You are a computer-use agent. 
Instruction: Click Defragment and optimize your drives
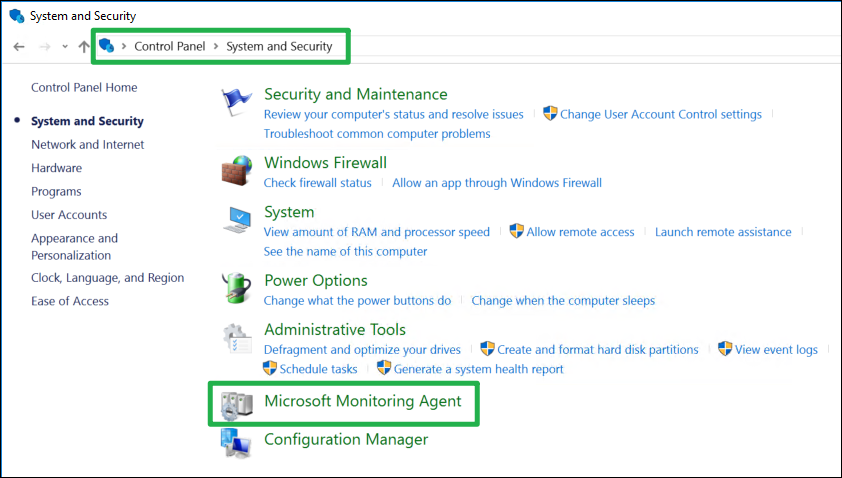pyautogui.click(x=362, y=350)
